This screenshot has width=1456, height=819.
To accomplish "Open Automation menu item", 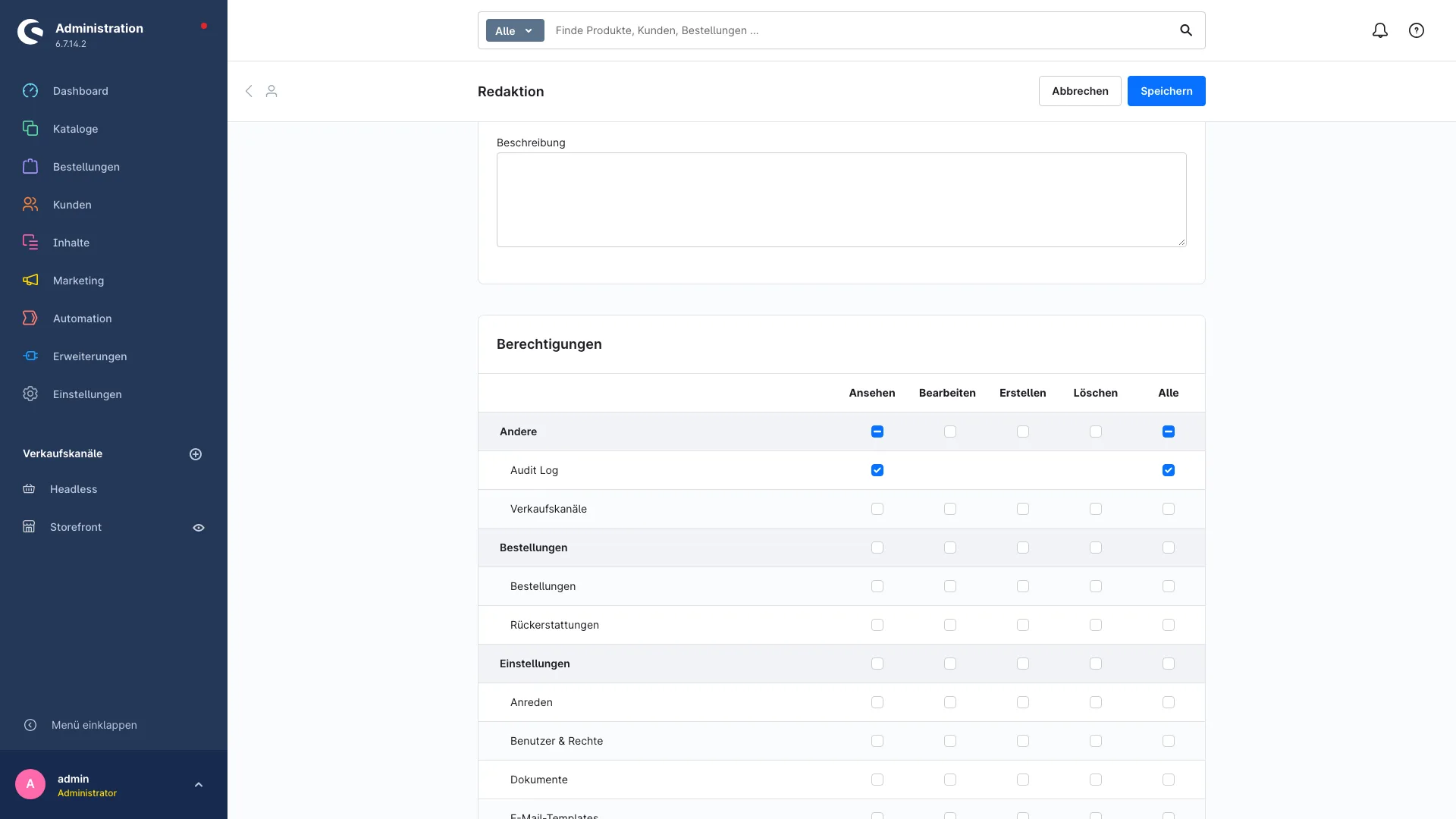I will [82, 318].
